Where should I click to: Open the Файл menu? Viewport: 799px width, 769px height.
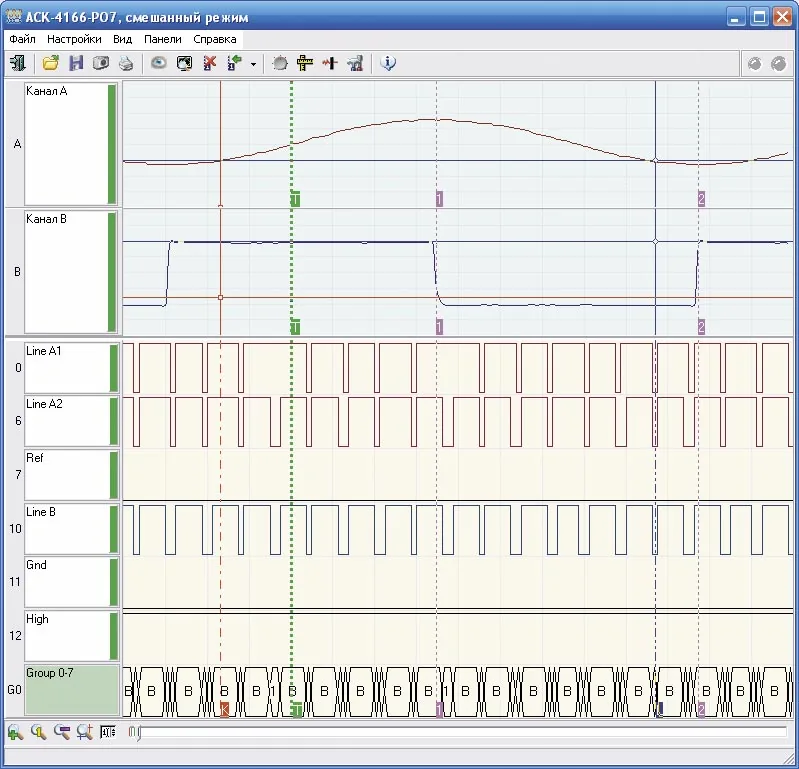pos(22,39)
